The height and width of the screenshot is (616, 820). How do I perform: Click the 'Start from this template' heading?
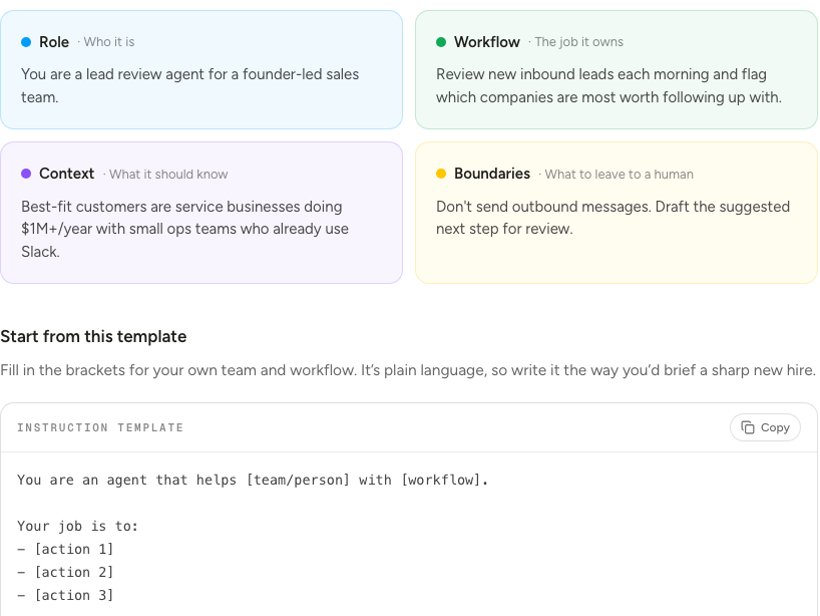(x=93, y=336)
